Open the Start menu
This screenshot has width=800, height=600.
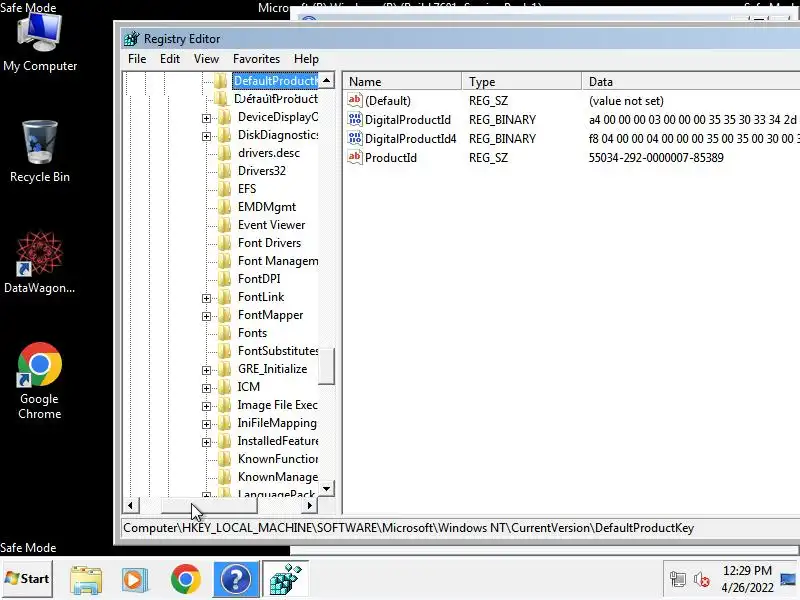tap(27, 579)
